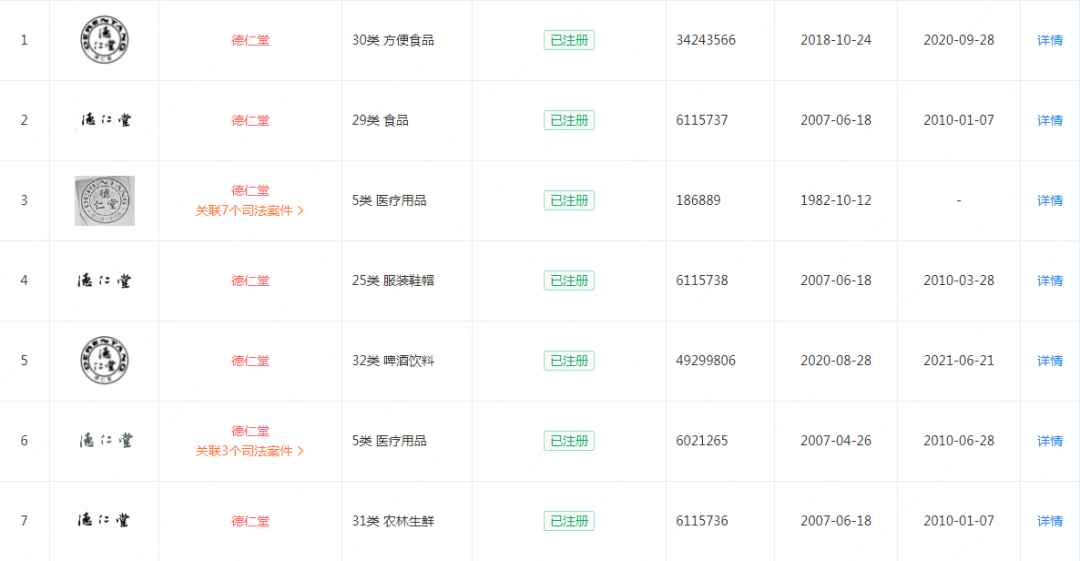Click calligraphy trademark image for 29类 食品
Image resolution: width=1080 pixels, height=561 pixels.
pos(105,120)
